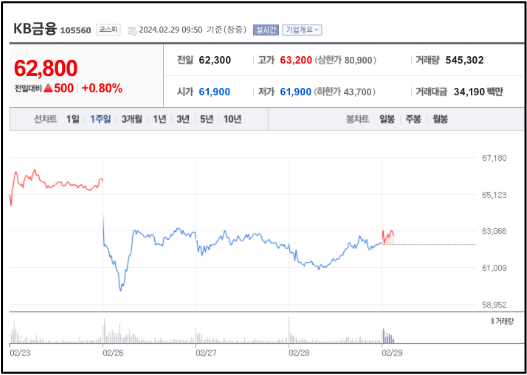The width and height of the screenshot is (527, 375).
Task: Click the 65,123 y-axis label
Action: [x=494, y=195]
